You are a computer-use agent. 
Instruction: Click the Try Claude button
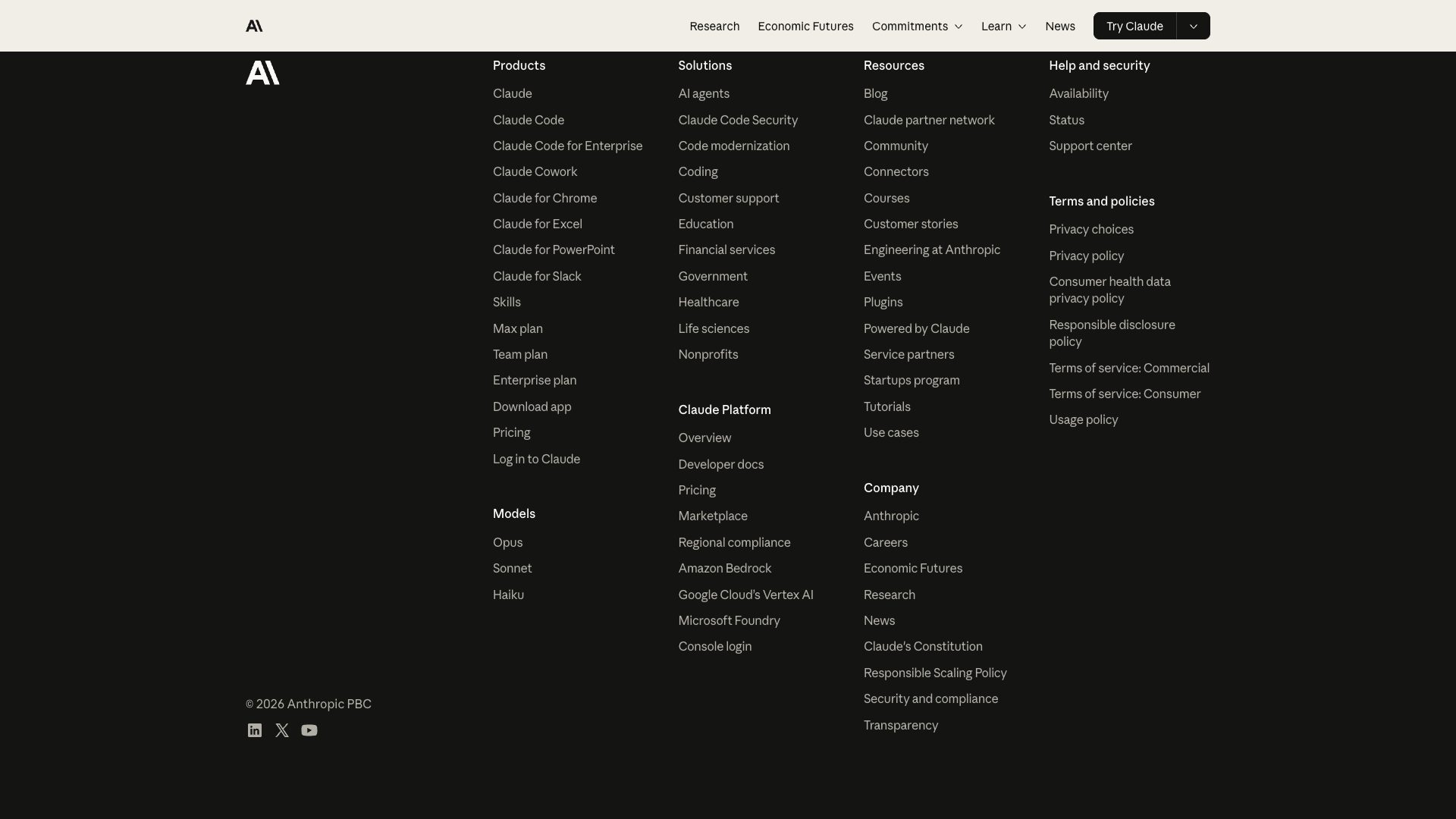tap(1134, 26)
